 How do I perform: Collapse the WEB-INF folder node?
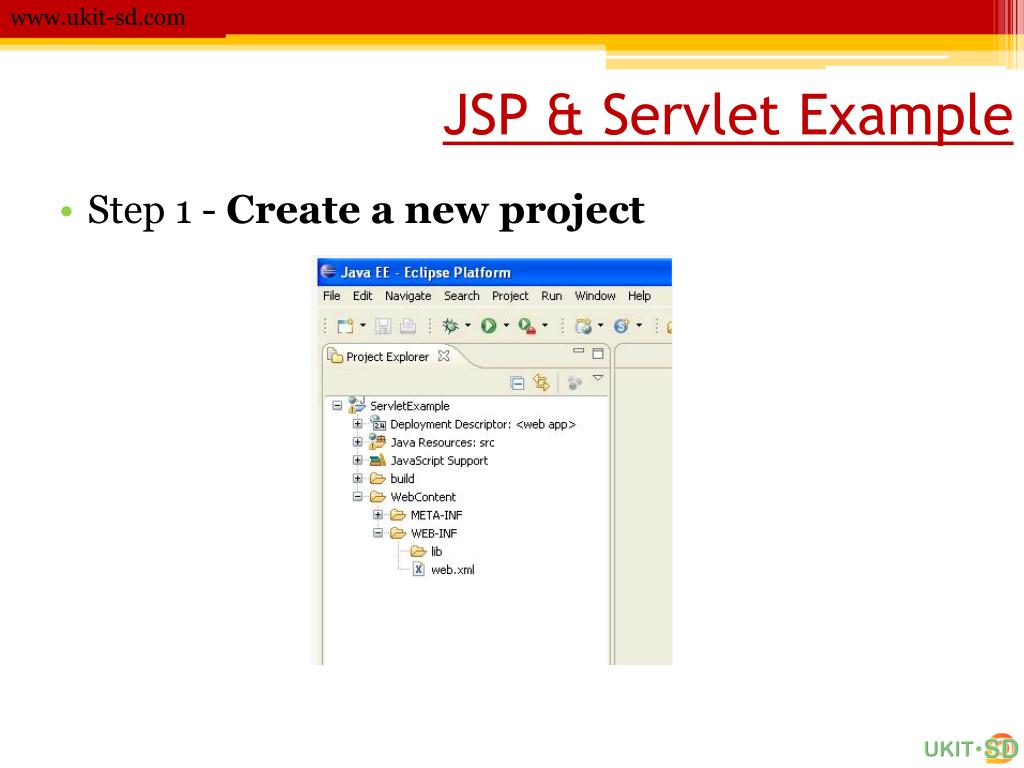coord(377,534)
